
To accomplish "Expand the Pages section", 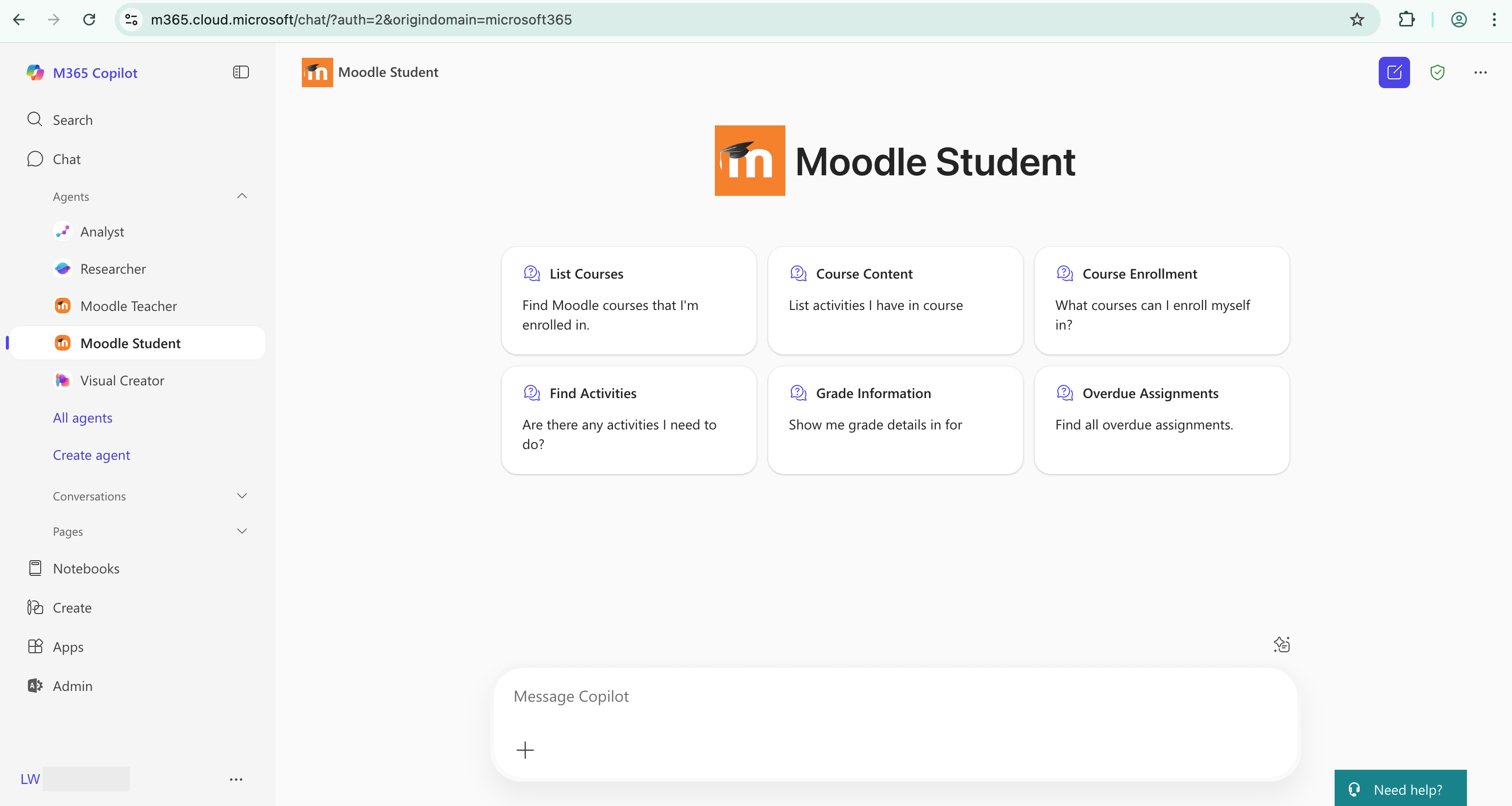I will pyautogui.click(x=241, y=531).
